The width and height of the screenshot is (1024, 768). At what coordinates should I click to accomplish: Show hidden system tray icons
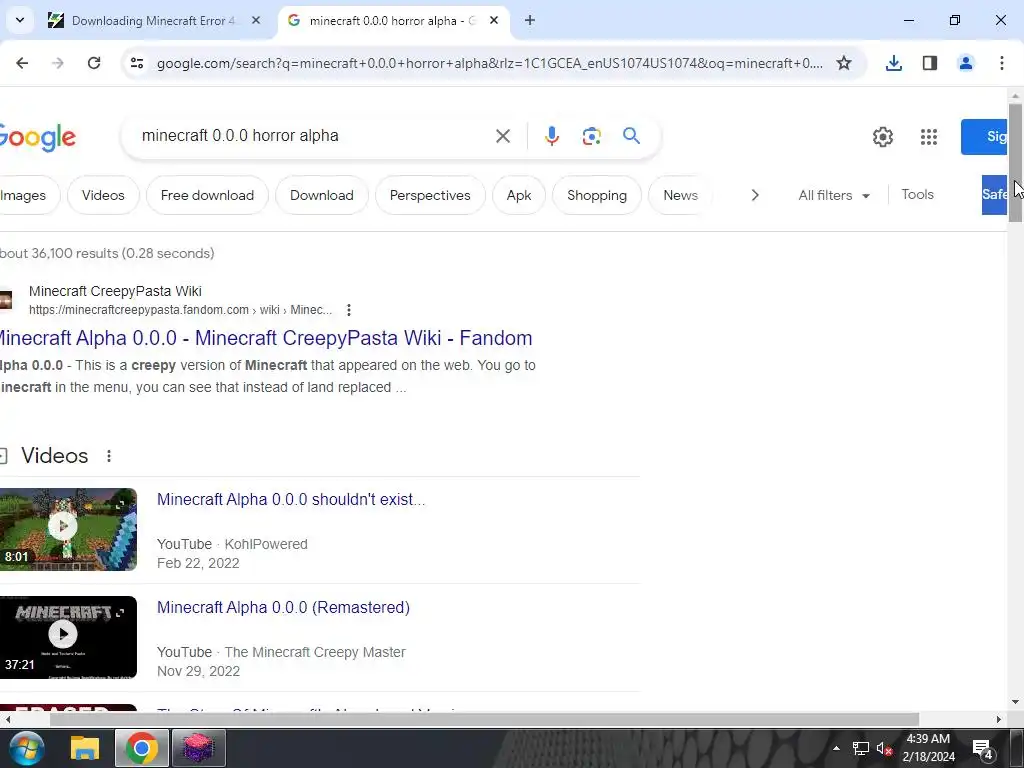click(836, 748)
